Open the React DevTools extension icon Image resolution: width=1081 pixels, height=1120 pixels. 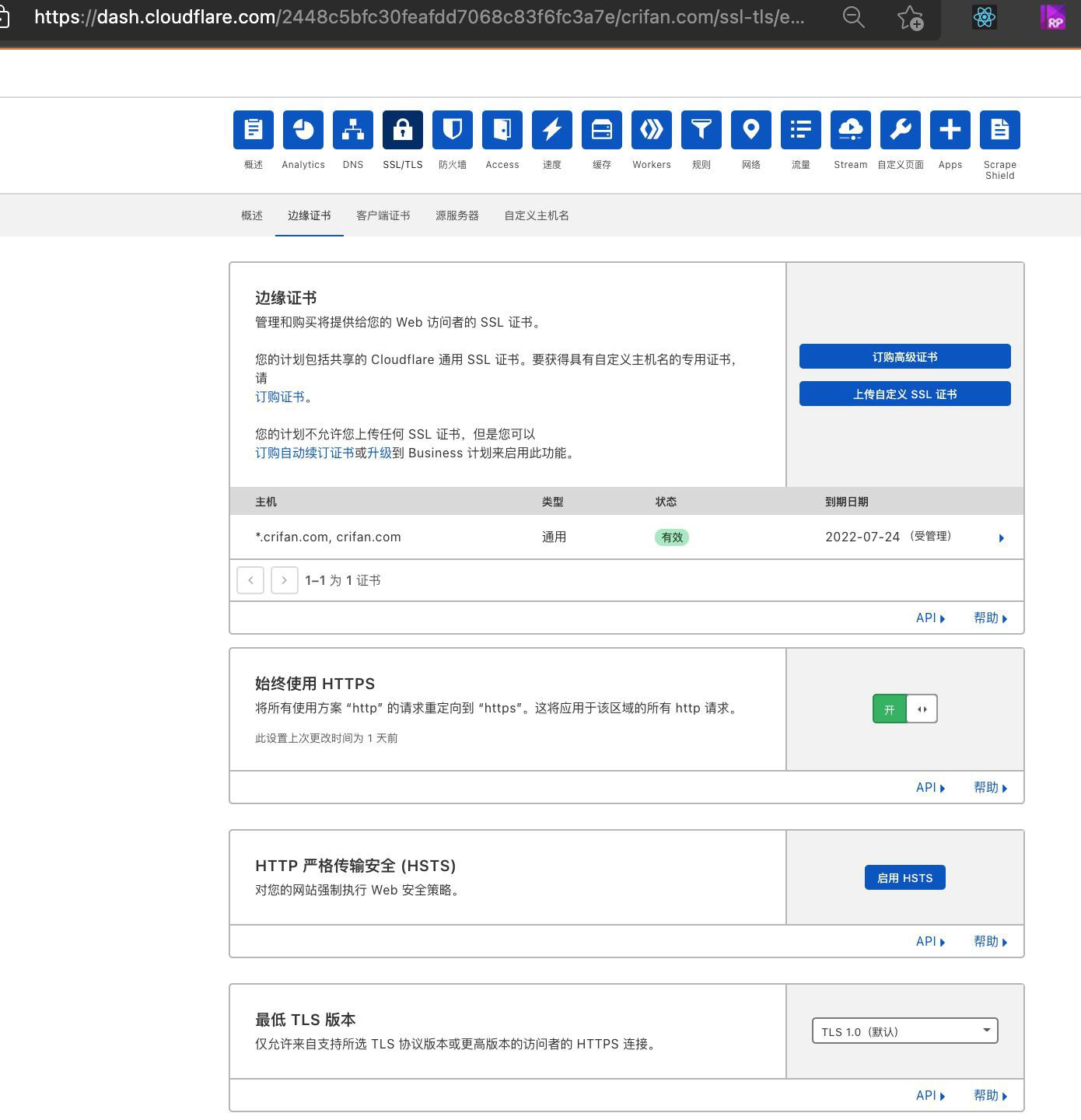tap(985, 17)
